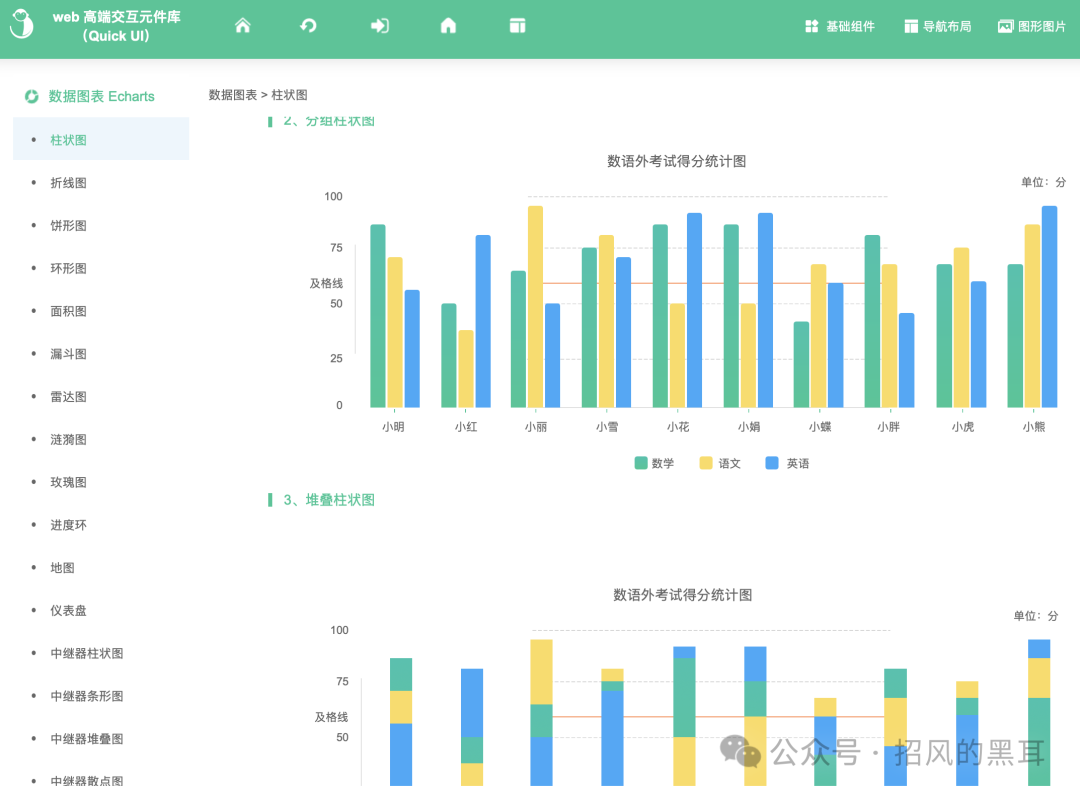Click the 小雪 axis label in grouped chart
This screenshot has height=796, width=1080.
pos(607,427)
